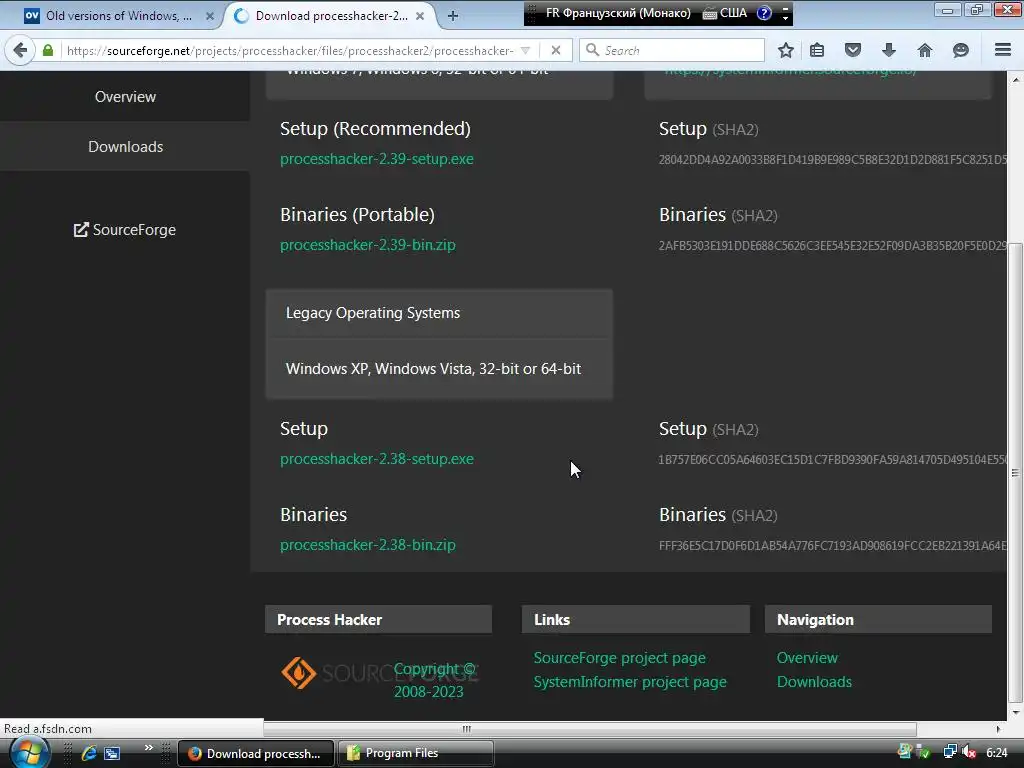Click the taskbar clock 6:24
1024x768 pixels.
(x=997, y=753)
